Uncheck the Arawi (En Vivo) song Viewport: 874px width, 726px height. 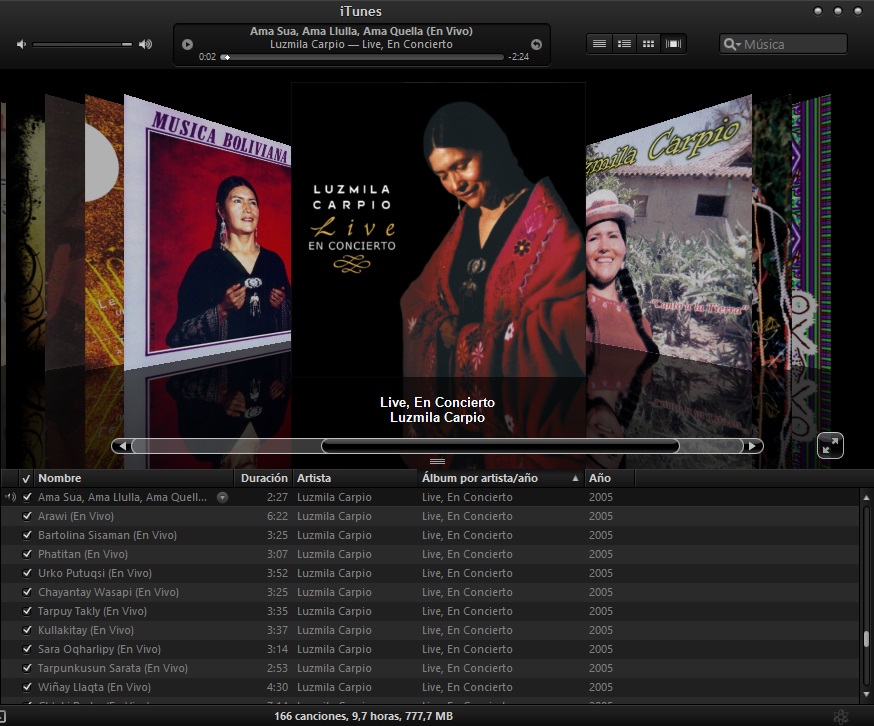pyautogui.click(x=27, y=516)
